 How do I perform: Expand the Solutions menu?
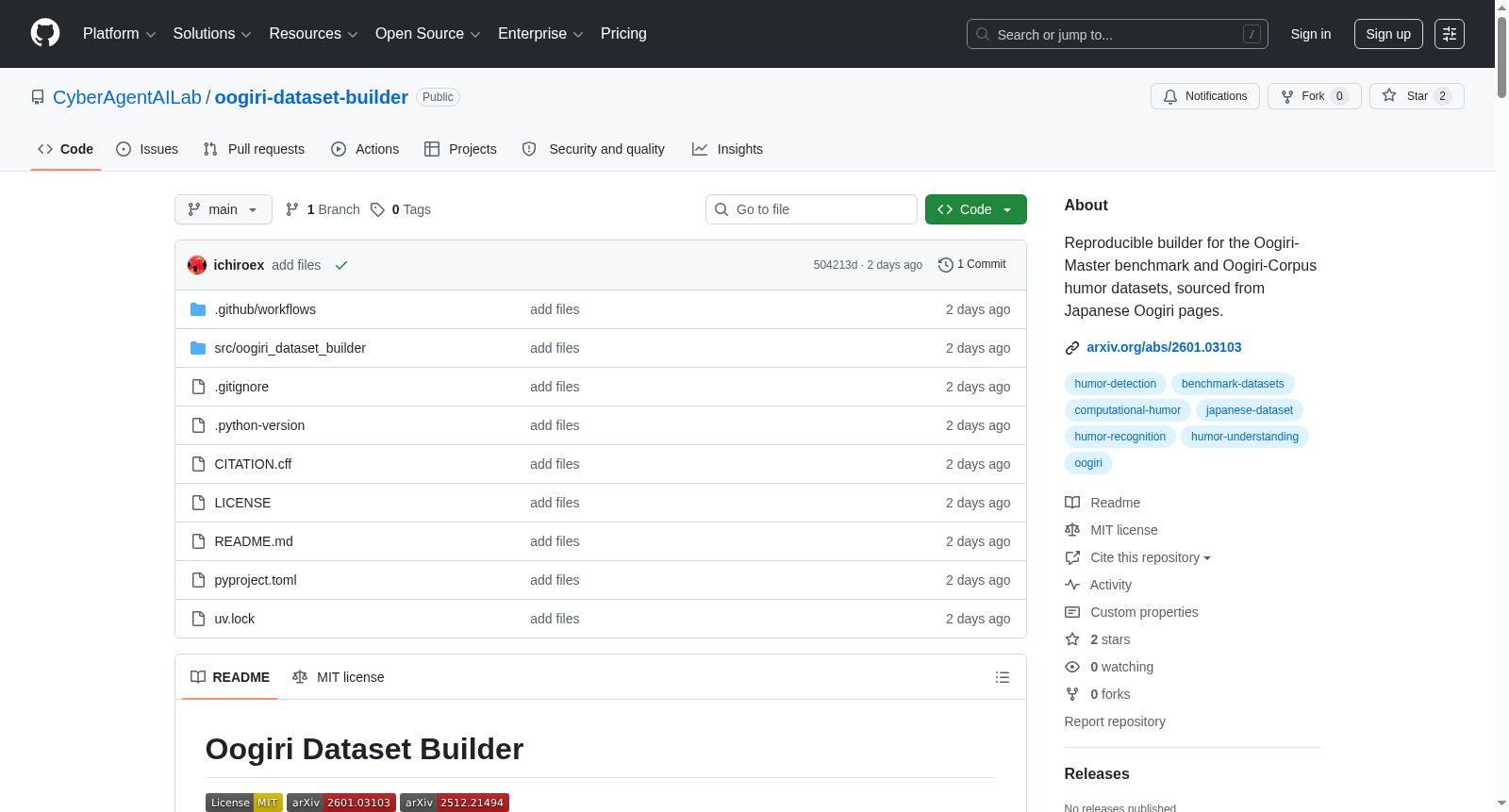[x=212, y=34]
